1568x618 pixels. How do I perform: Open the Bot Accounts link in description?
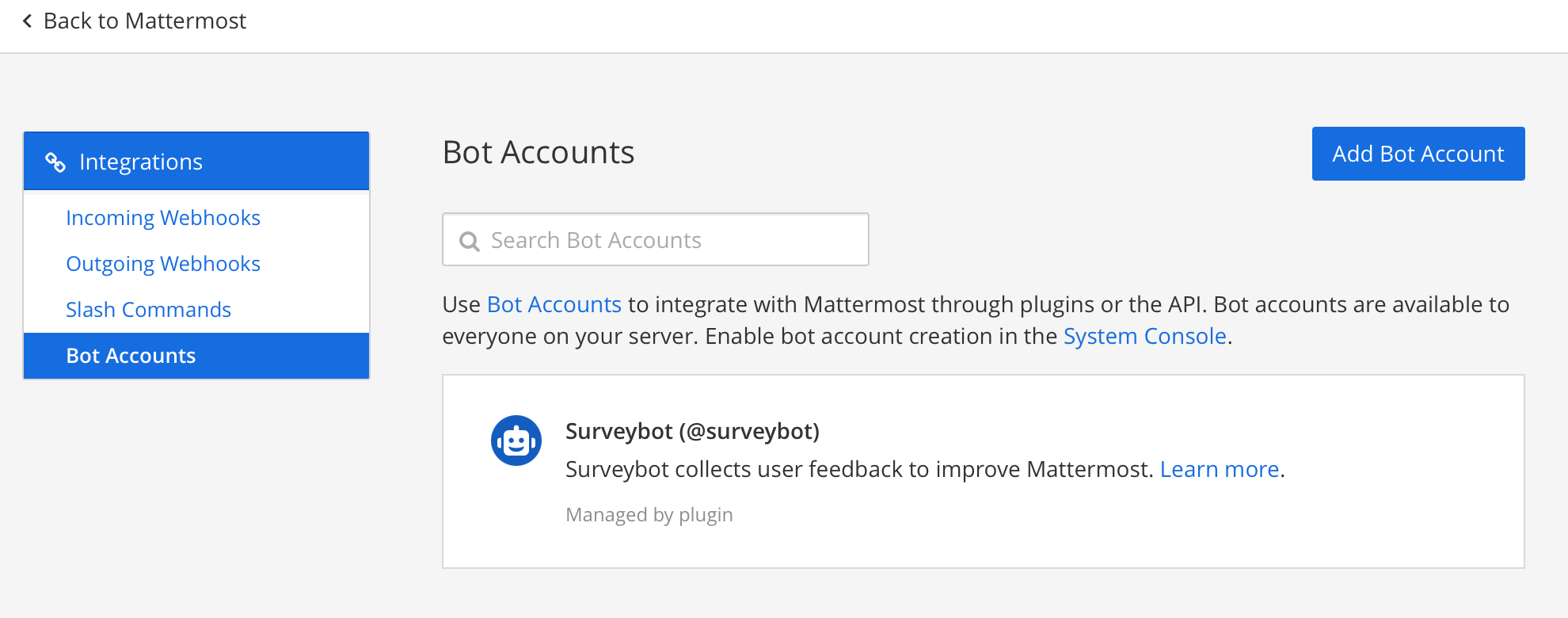[x=554, y=305]
